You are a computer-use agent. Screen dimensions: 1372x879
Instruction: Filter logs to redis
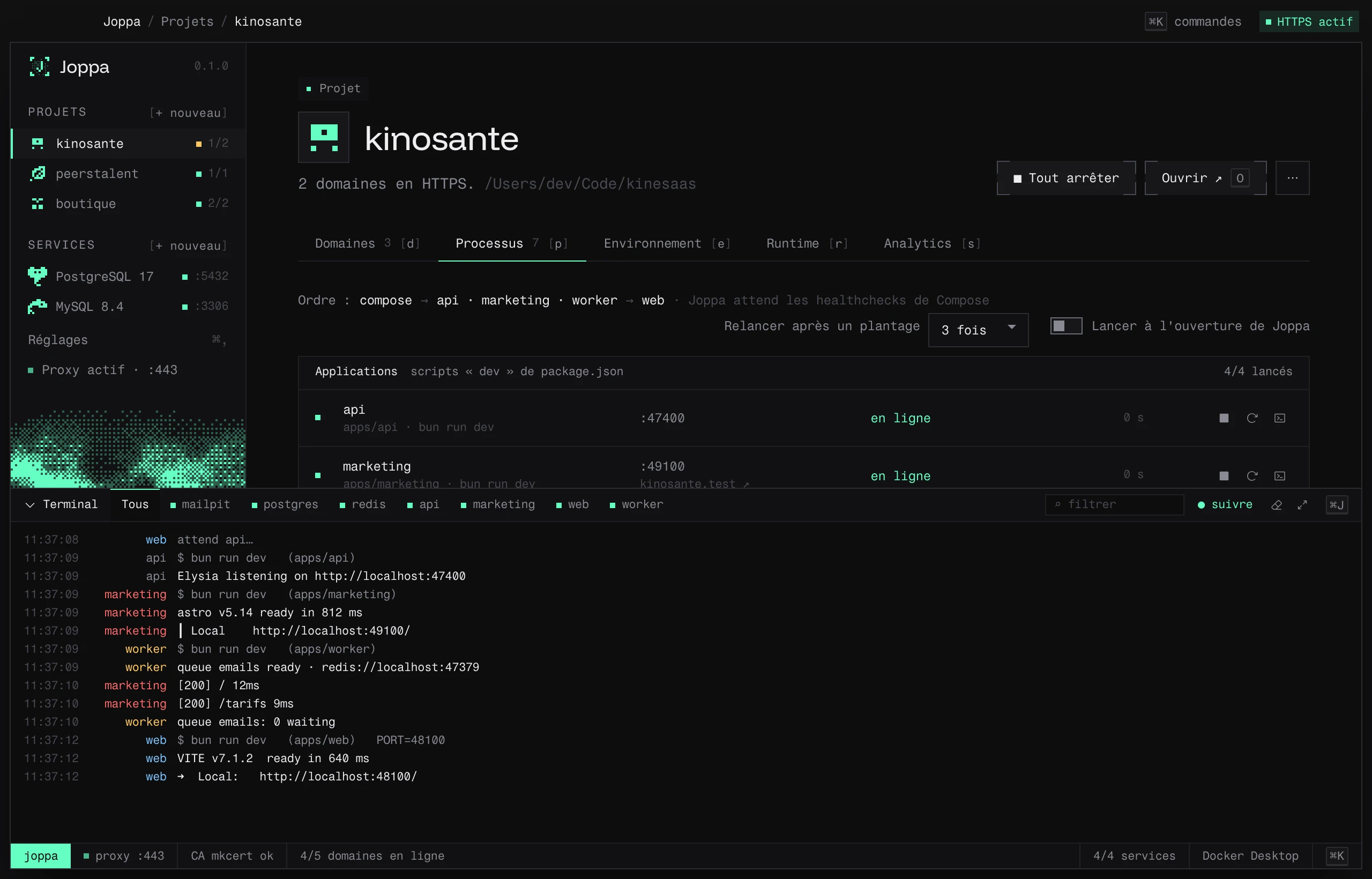click(x=363, y=504)
